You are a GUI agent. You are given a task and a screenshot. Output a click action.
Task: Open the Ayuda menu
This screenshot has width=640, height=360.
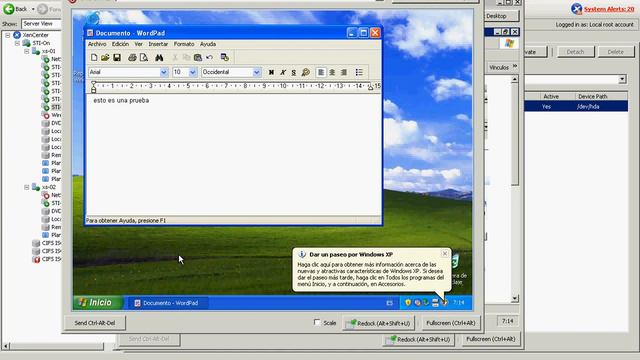click(x=208, y=44)
